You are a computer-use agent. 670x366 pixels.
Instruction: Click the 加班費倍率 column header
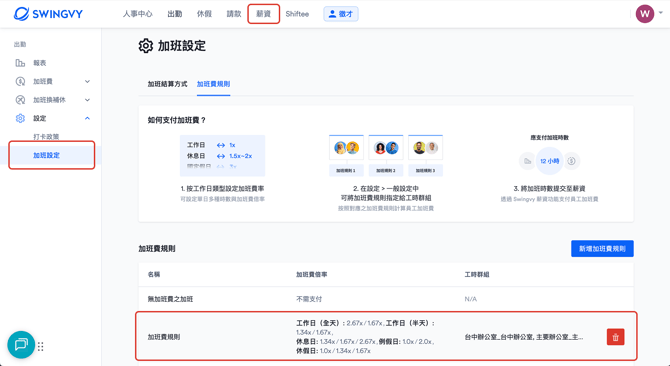pyautogui.click(x=312, y=275)
